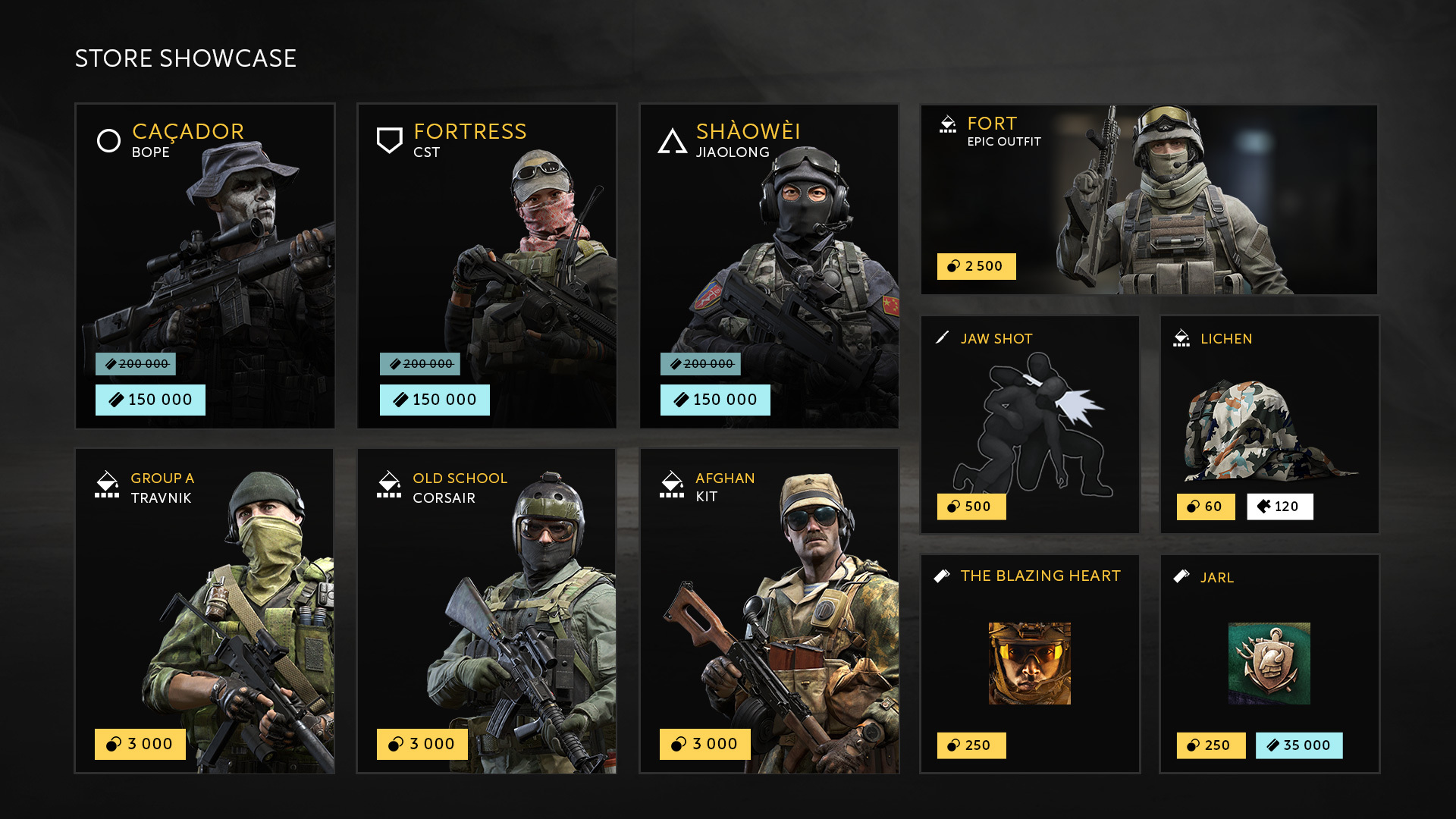
Task: Click the tag icon beside The Blazing Heart
Action: coord(942,576)
